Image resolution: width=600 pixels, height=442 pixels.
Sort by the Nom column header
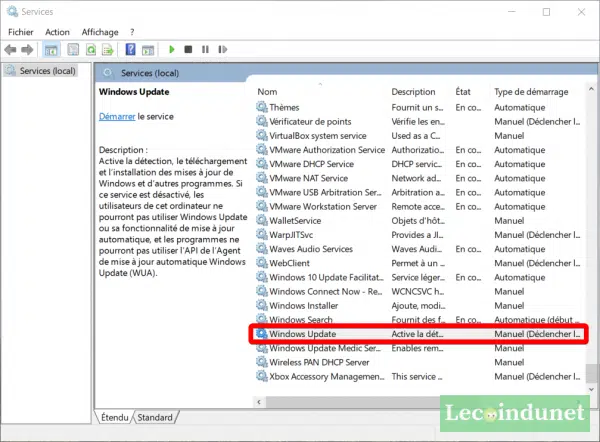coord(267,92)
